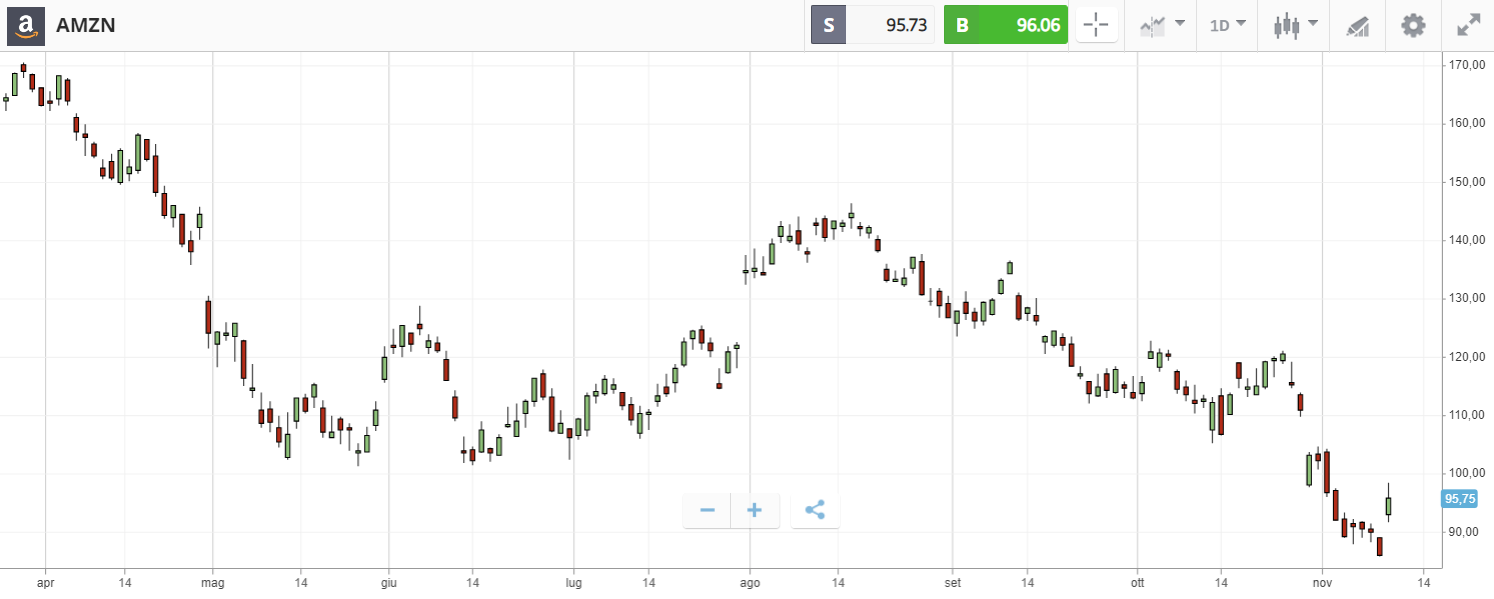The image size is (1494, 599).
Task: Hit the green Buy button at 96.06
Action: [1006, 25]
